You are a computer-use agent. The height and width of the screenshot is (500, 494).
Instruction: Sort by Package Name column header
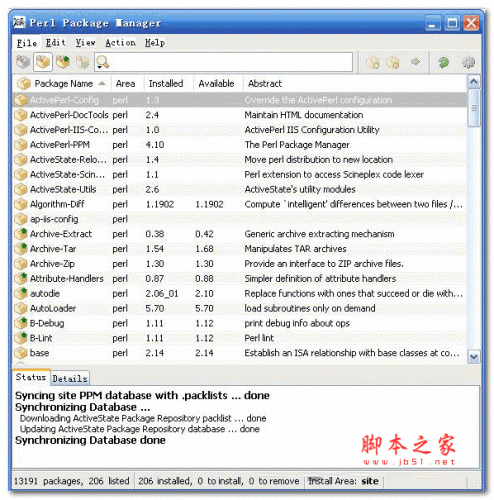pyautogui.click(x=62, y=83)
